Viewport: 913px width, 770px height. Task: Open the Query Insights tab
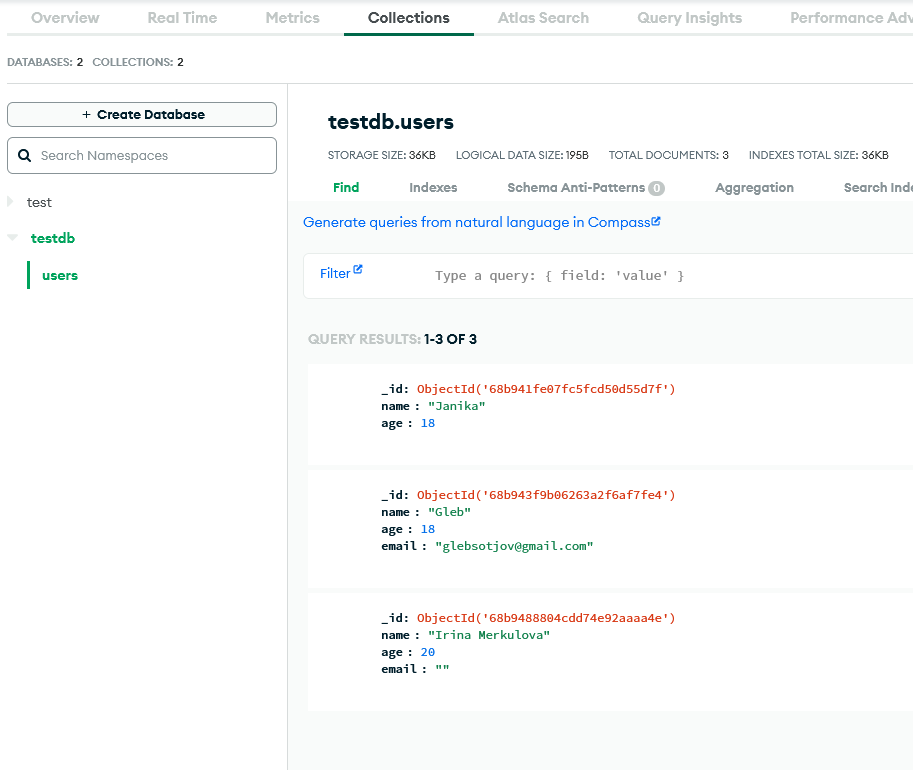689,18
